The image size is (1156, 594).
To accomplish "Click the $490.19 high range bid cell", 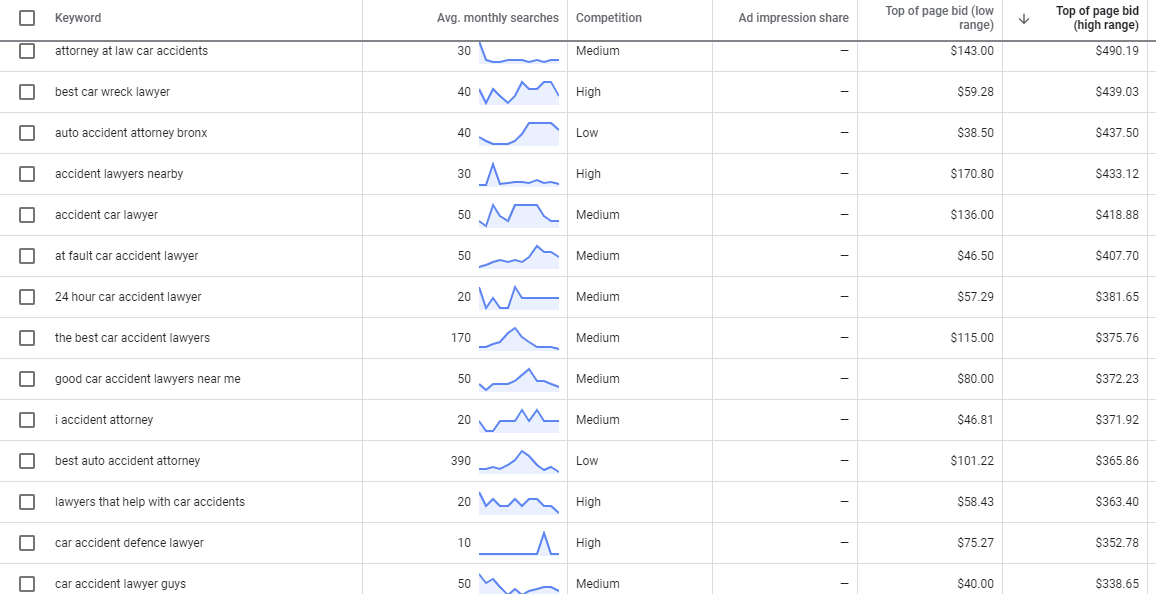I will (1116, 51).
